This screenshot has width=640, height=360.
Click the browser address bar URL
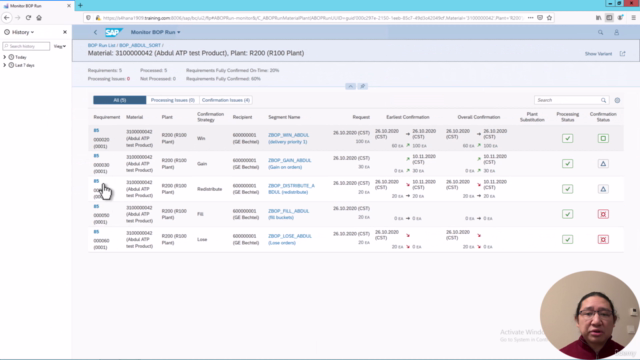(312, 18)
